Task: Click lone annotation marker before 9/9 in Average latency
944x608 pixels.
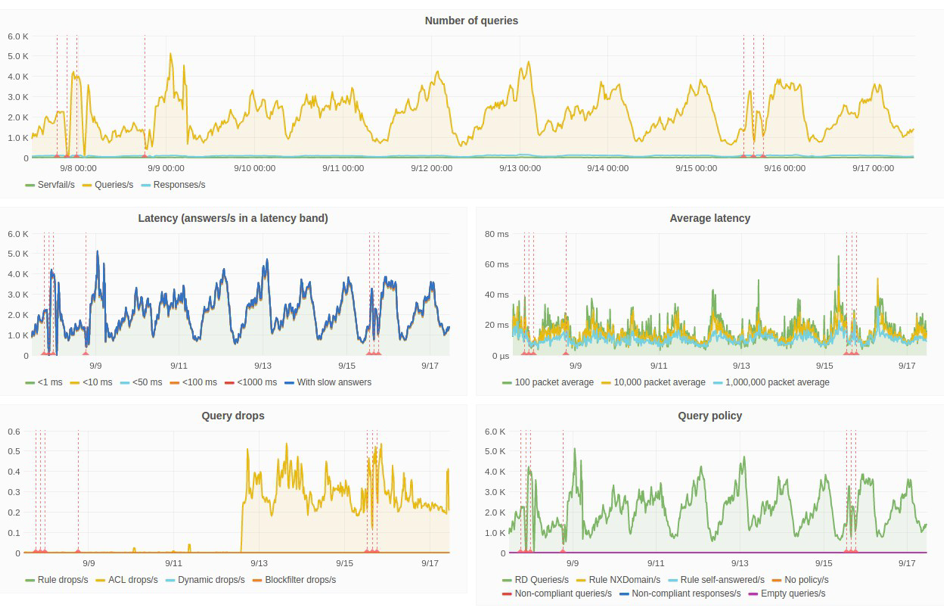Action: [x=566, y=353]
